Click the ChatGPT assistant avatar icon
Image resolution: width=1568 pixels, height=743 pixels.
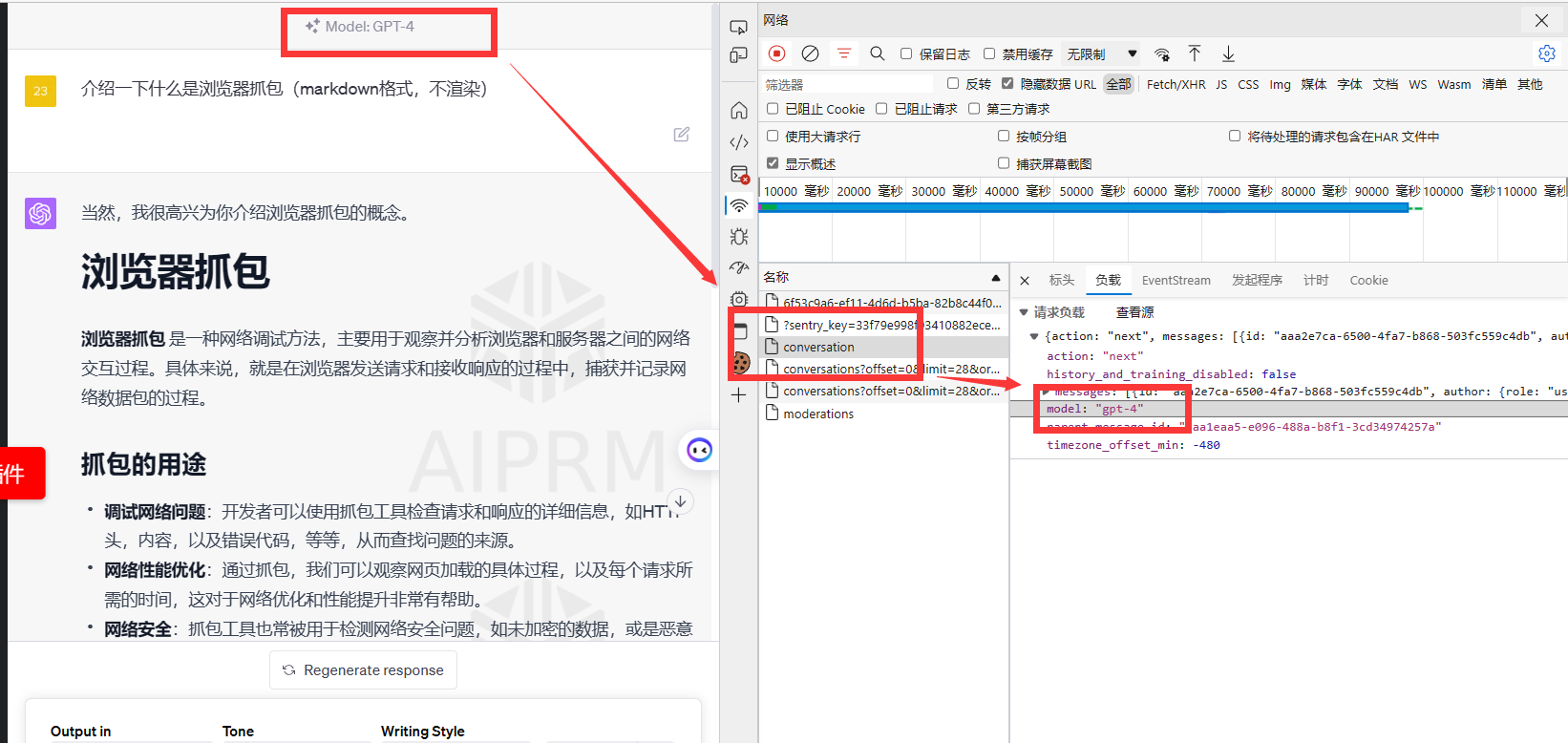tap(40, 213)
